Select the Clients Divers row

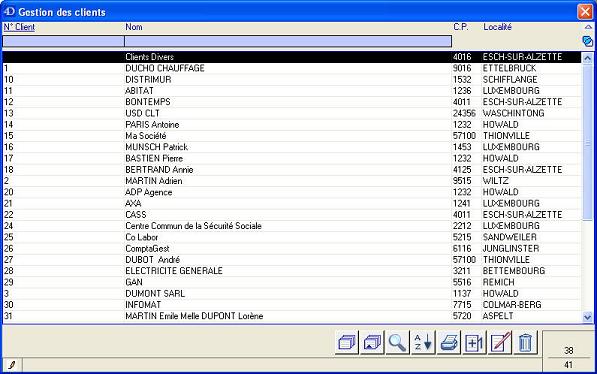click(292, 57)
